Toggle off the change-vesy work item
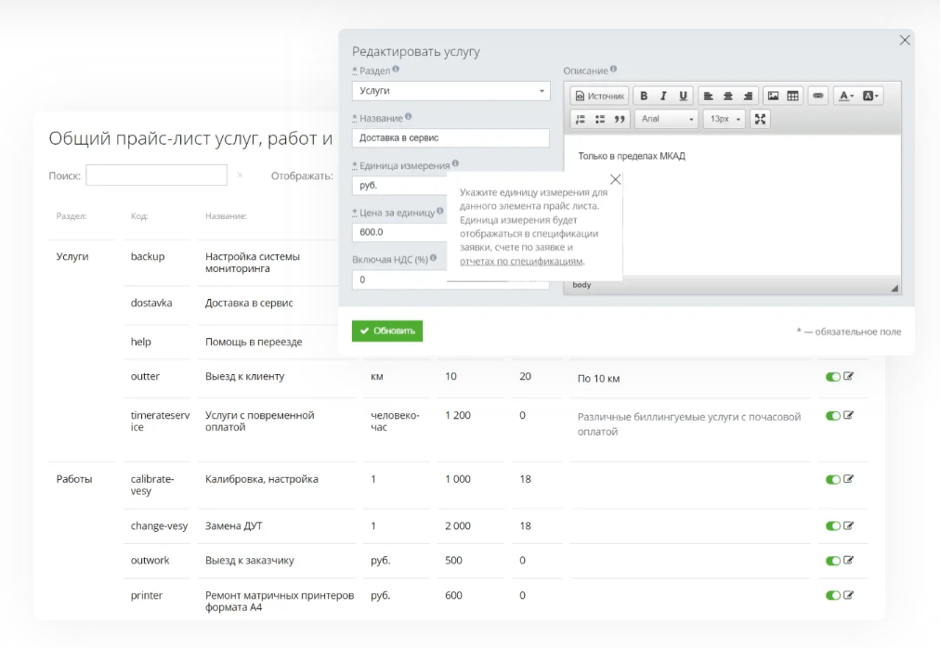Image resolution: width=941 pixels, height=650 pixels. (832, 525)
